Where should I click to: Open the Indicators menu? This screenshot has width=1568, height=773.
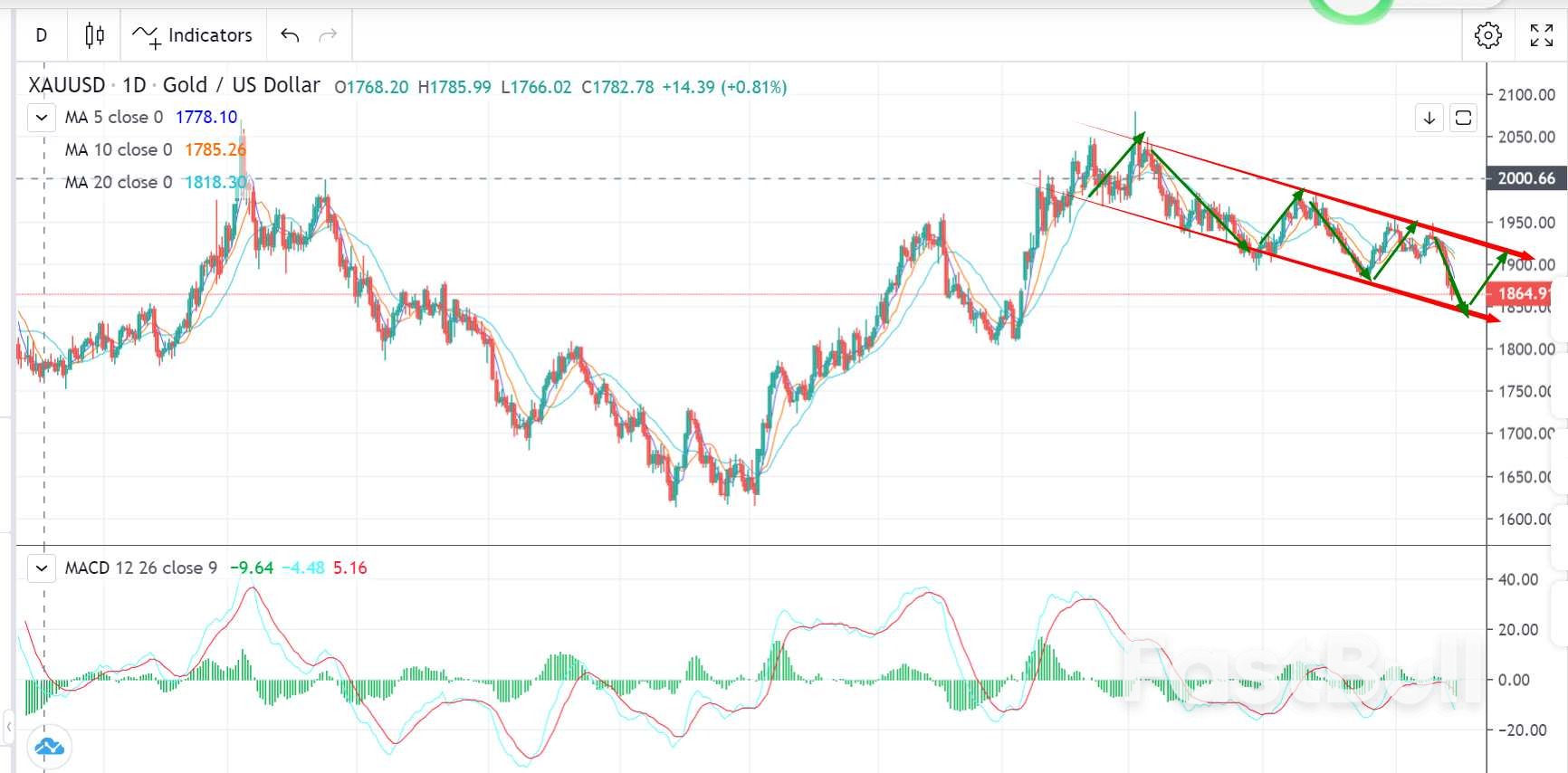(x=193, y=35)
